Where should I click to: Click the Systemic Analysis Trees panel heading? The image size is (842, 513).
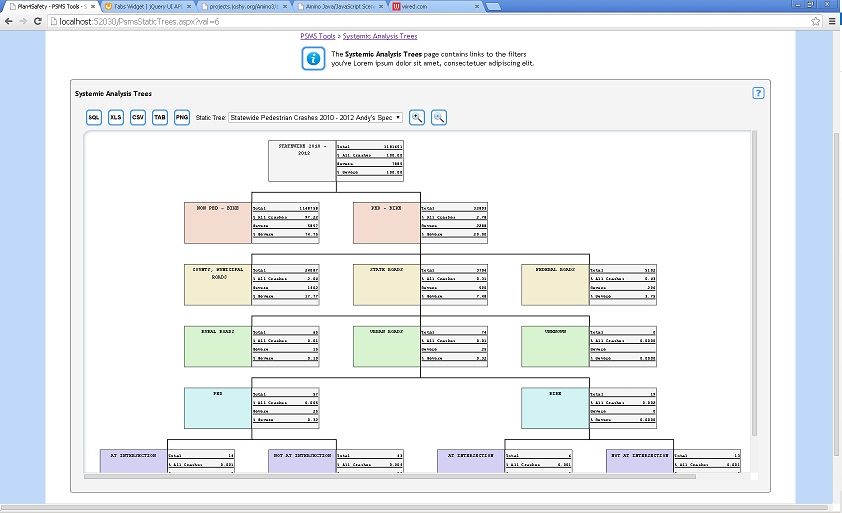coord(113,93)
